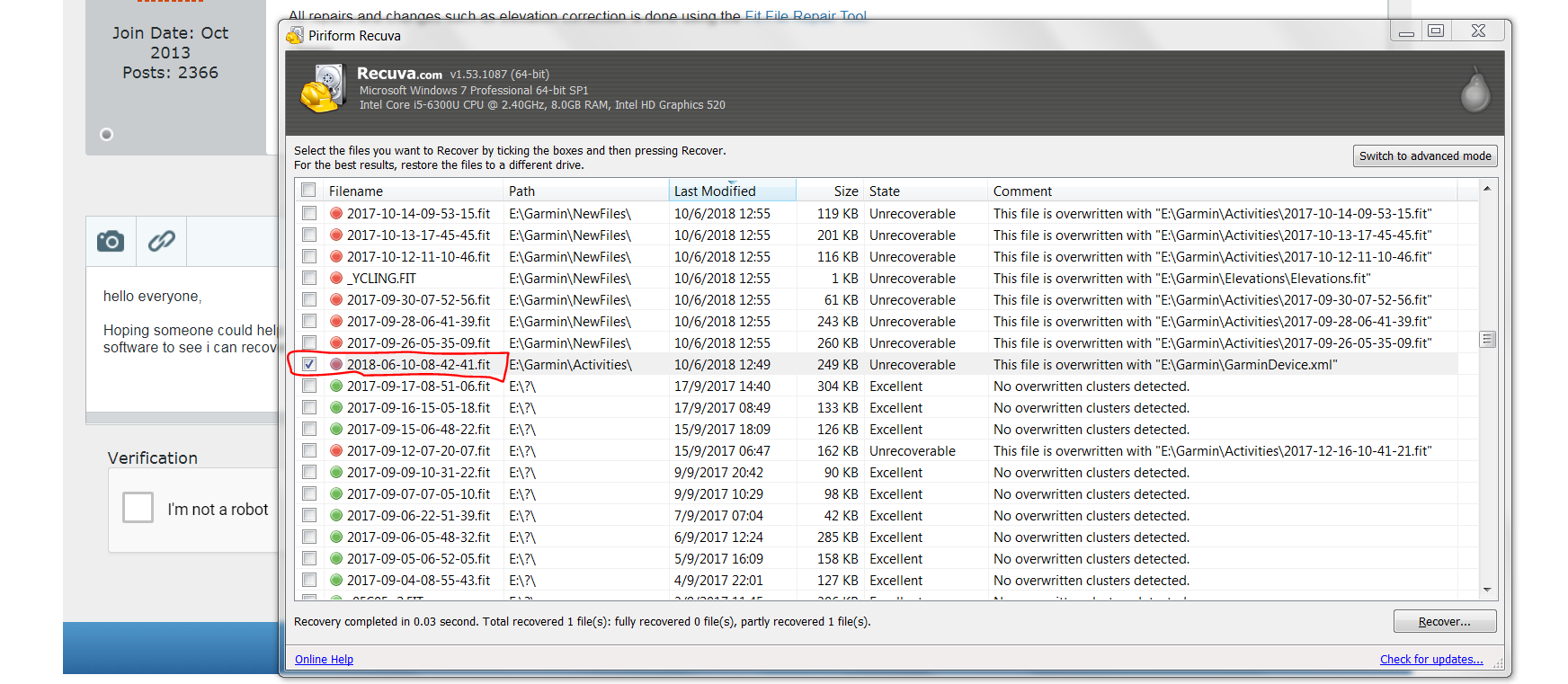The image size is (1568, 684).
Task: Sort list by Size column header
Action: click(830, 191)
